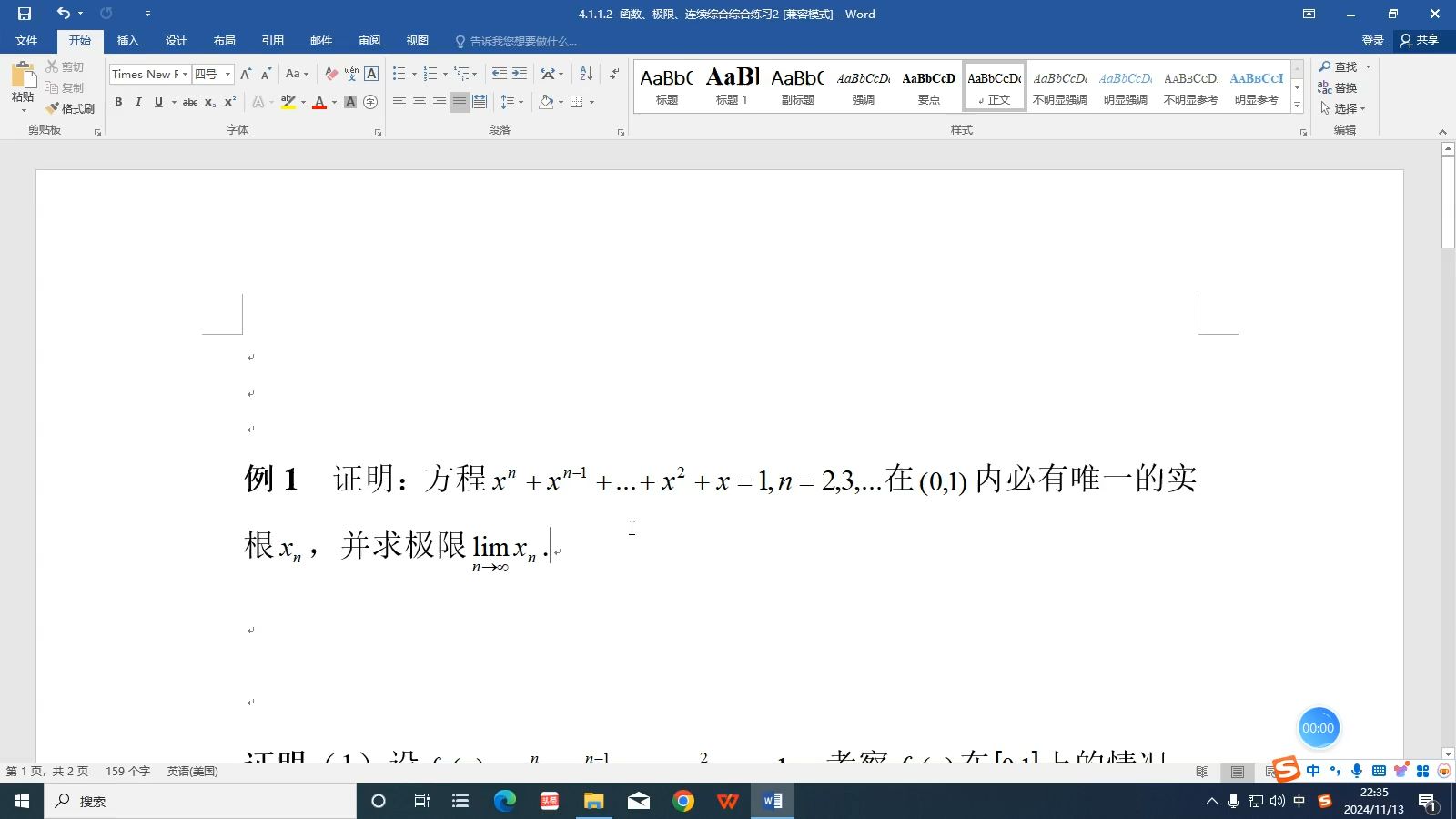Open the Find tool in the editing group
The image size is (1456, 819).
point(1345,66)
